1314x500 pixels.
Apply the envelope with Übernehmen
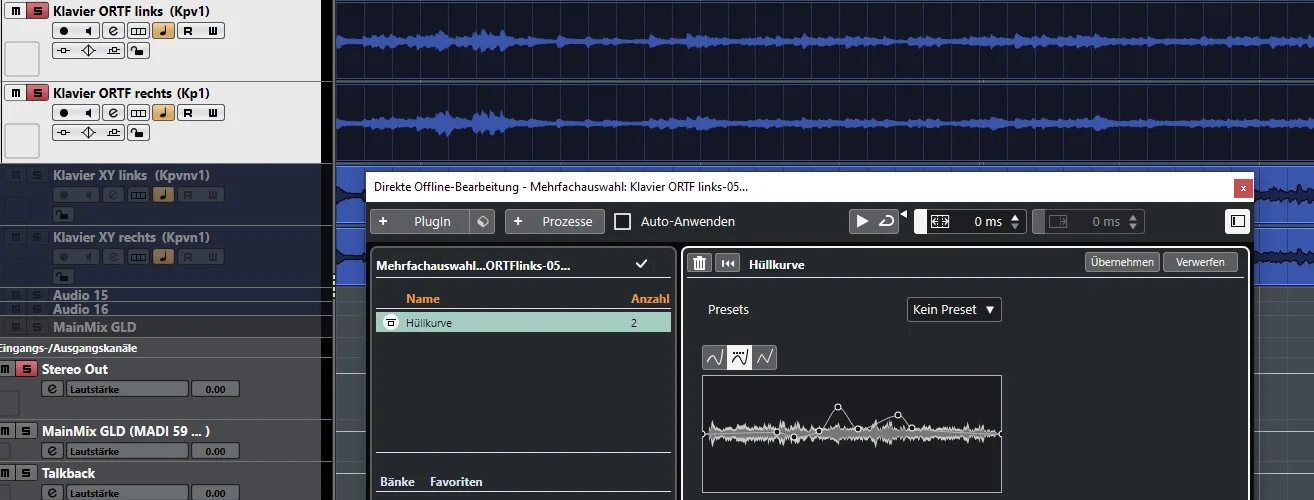pos(1122,262)
